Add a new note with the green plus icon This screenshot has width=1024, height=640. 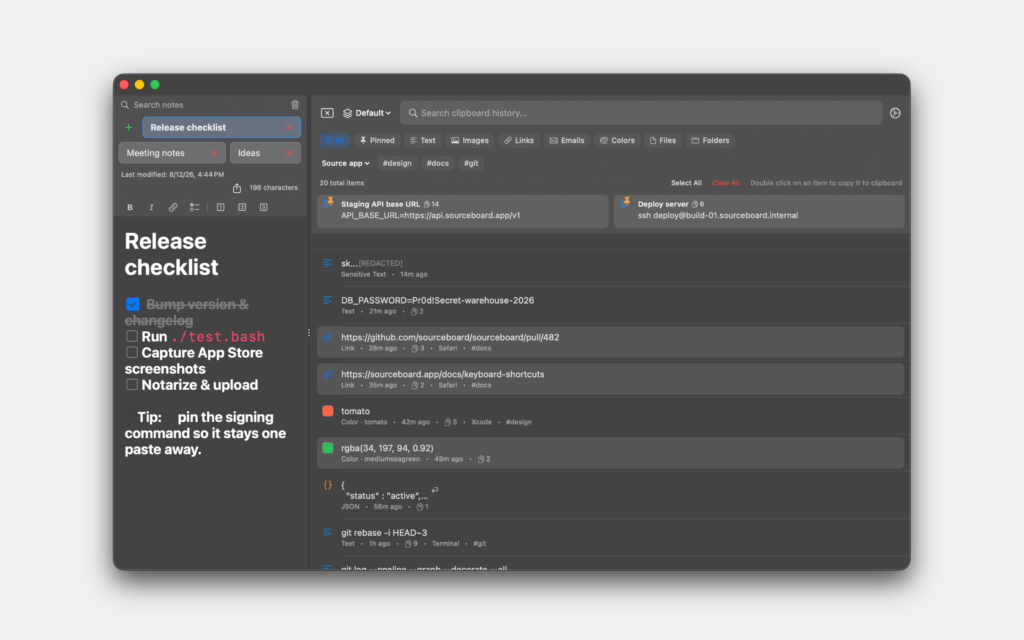point(129,127)
